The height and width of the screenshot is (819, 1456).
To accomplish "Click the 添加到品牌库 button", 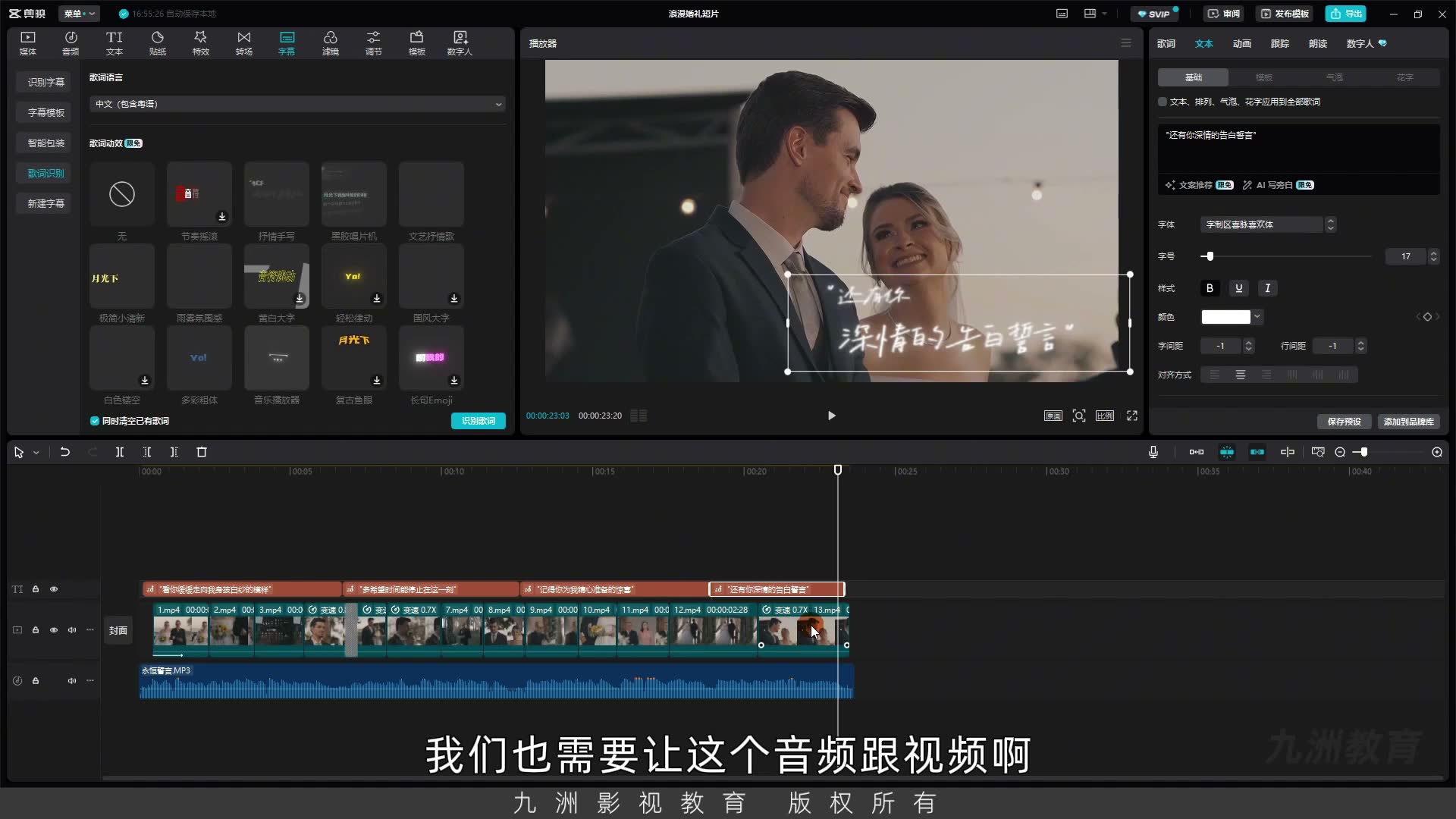I will (1408, 422).
